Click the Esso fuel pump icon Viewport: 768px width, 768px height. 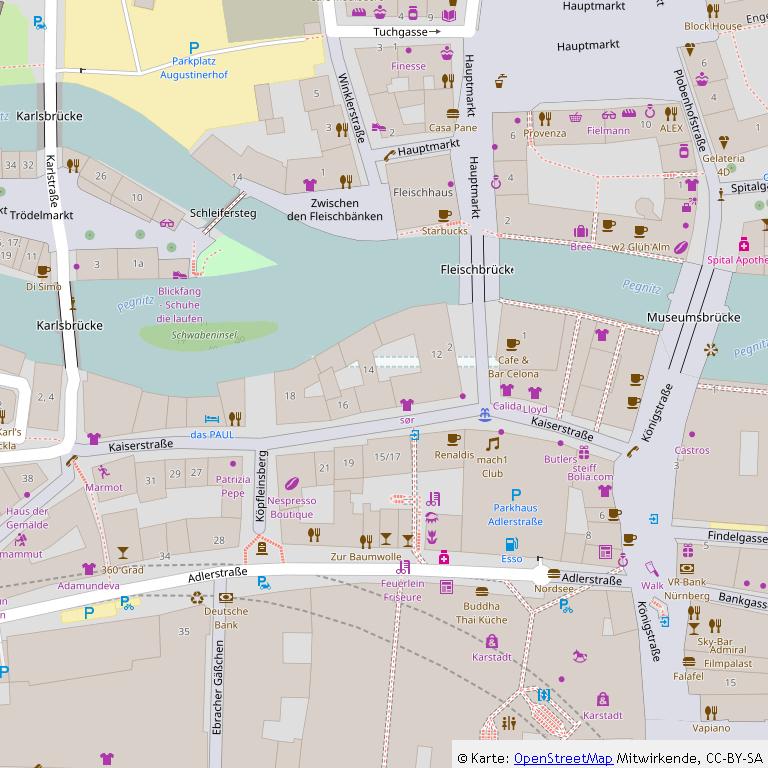pyautogui.click(x=511, y=544)
